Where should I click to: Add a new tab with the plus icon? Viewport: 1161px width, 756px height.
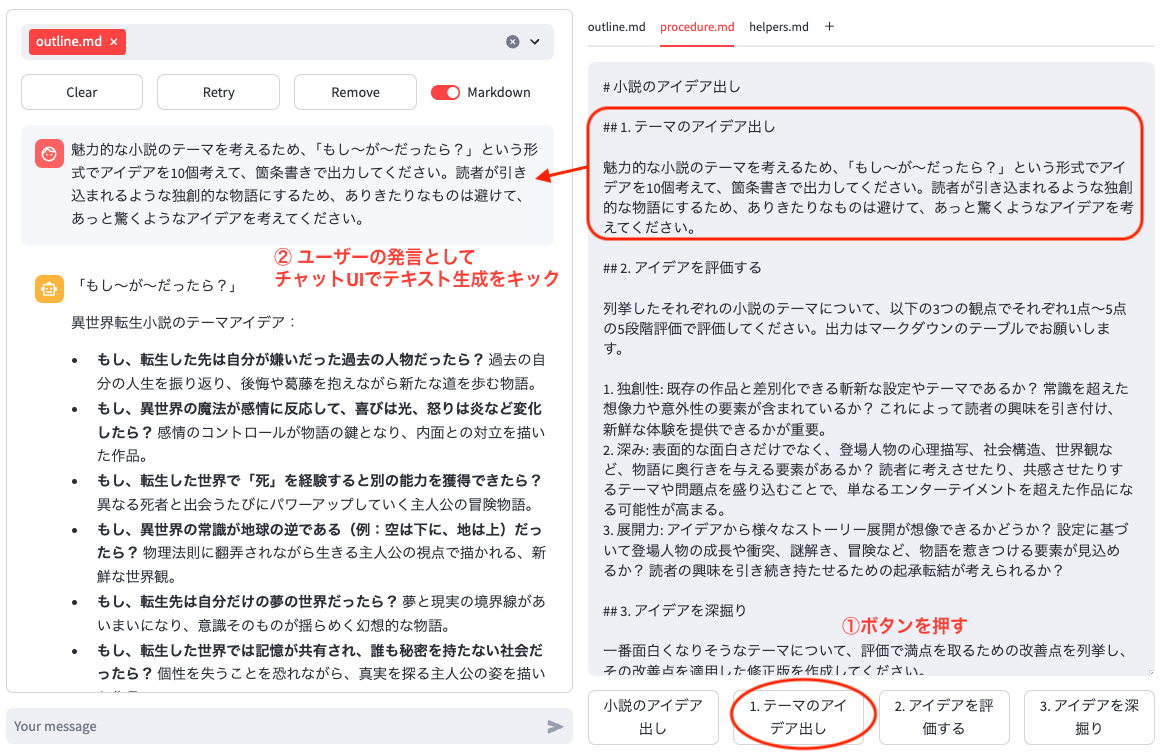(829, 27)
